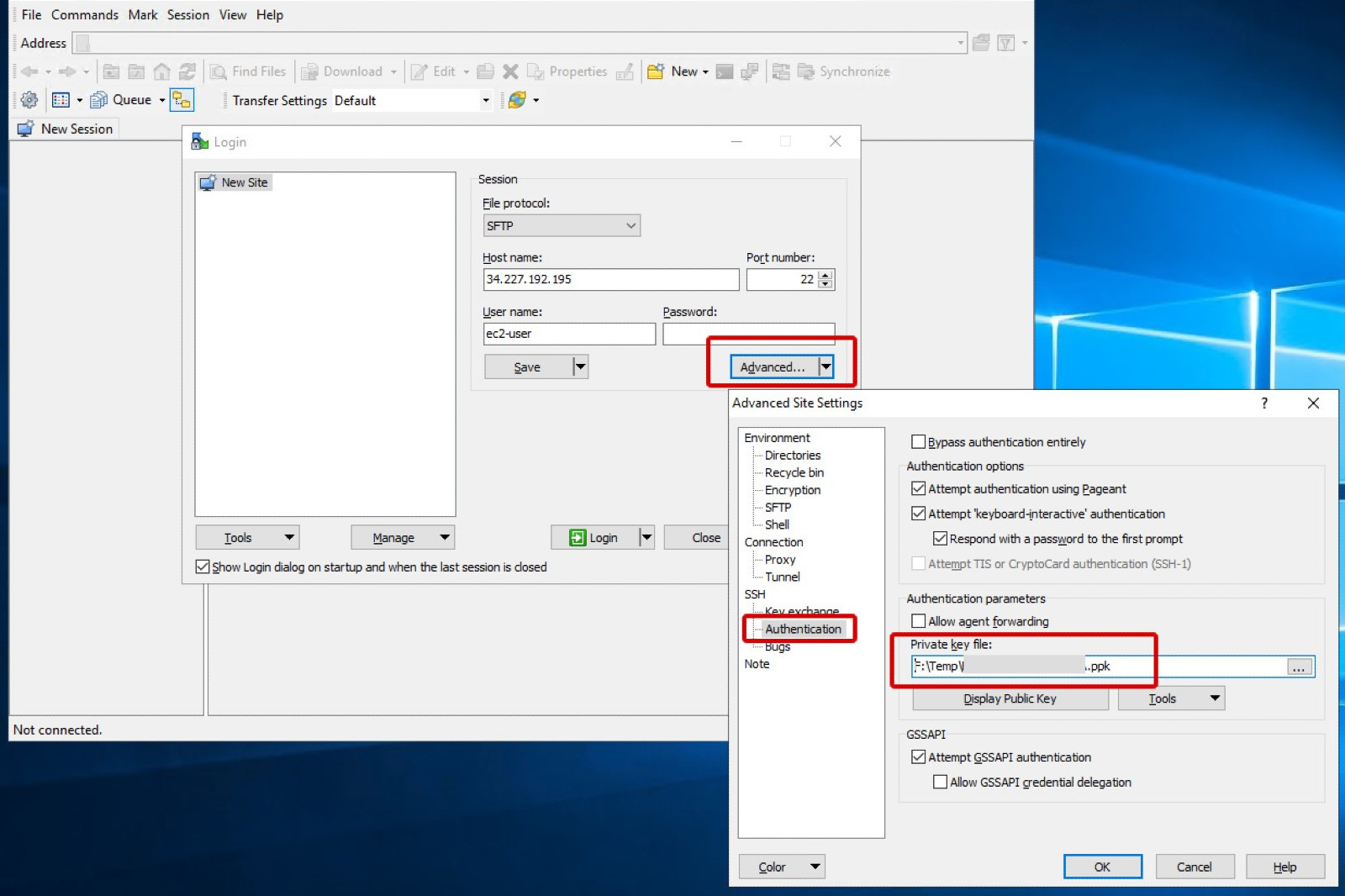
Task: Click the User name field
Action: pos(569,334)
